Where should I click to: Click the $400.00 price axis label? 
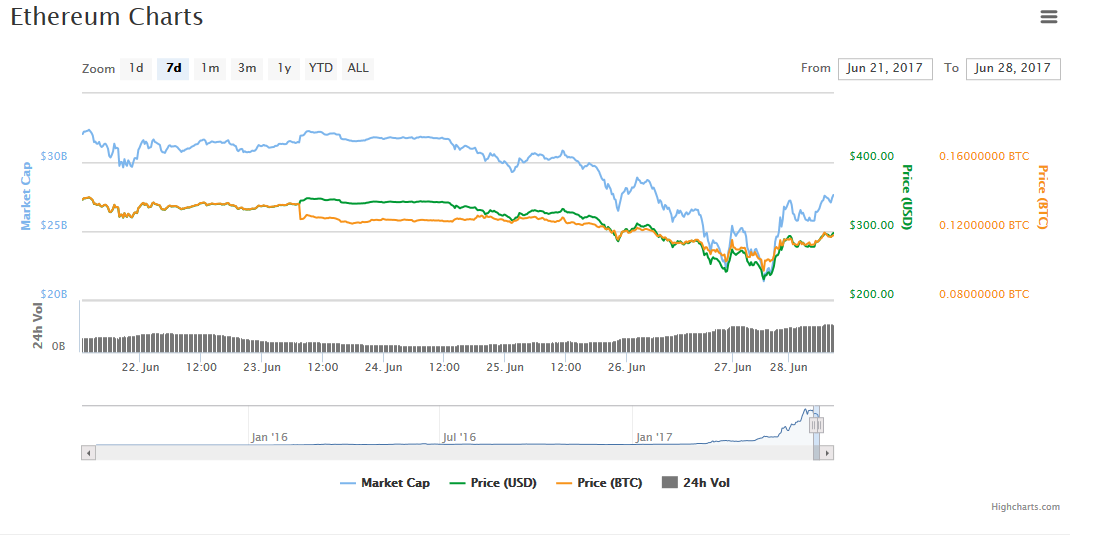[x=871, y=156]
